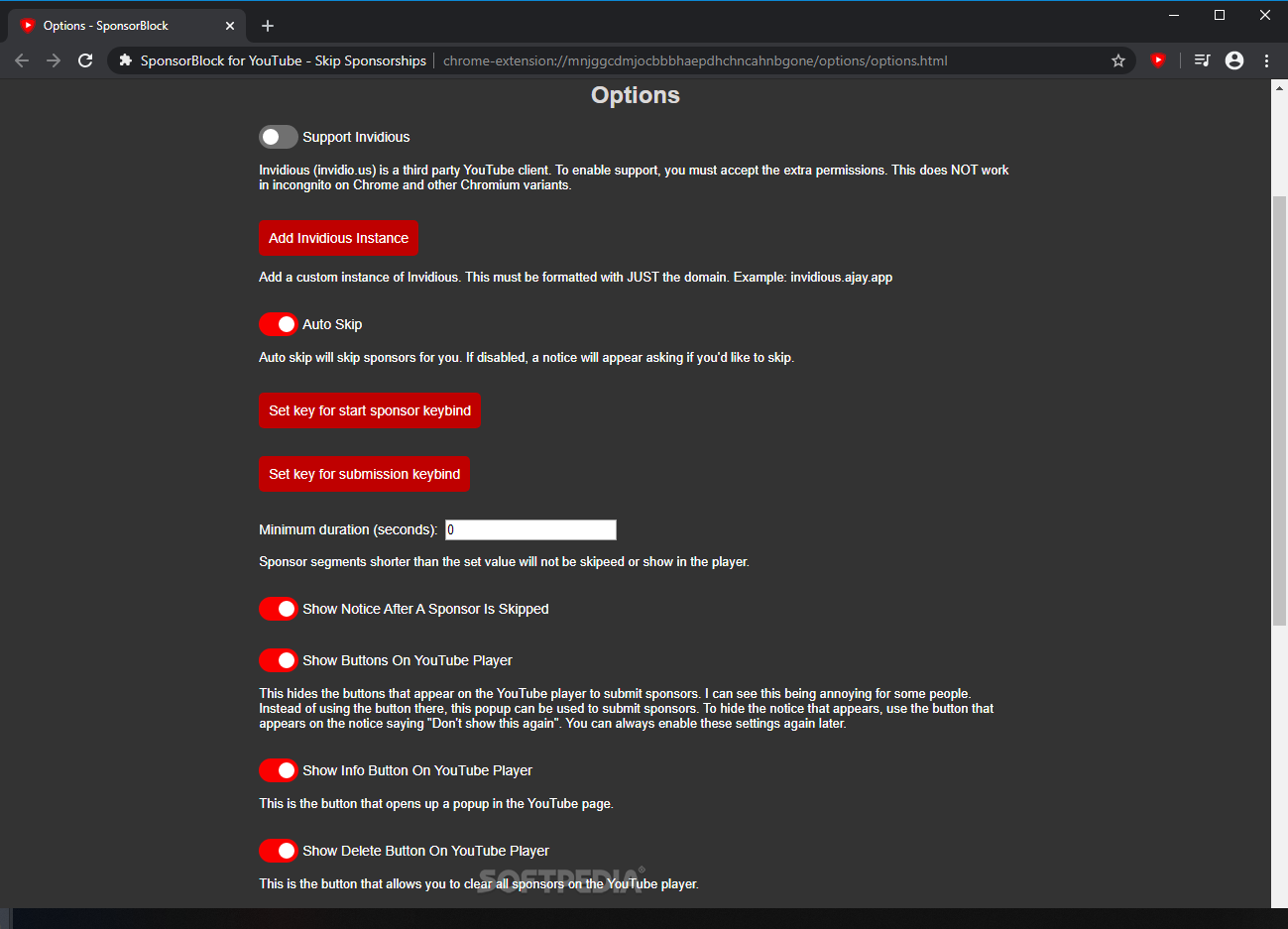Click the chrome-extension URL in address bar

pyautogui.click(x=695, y=60)
